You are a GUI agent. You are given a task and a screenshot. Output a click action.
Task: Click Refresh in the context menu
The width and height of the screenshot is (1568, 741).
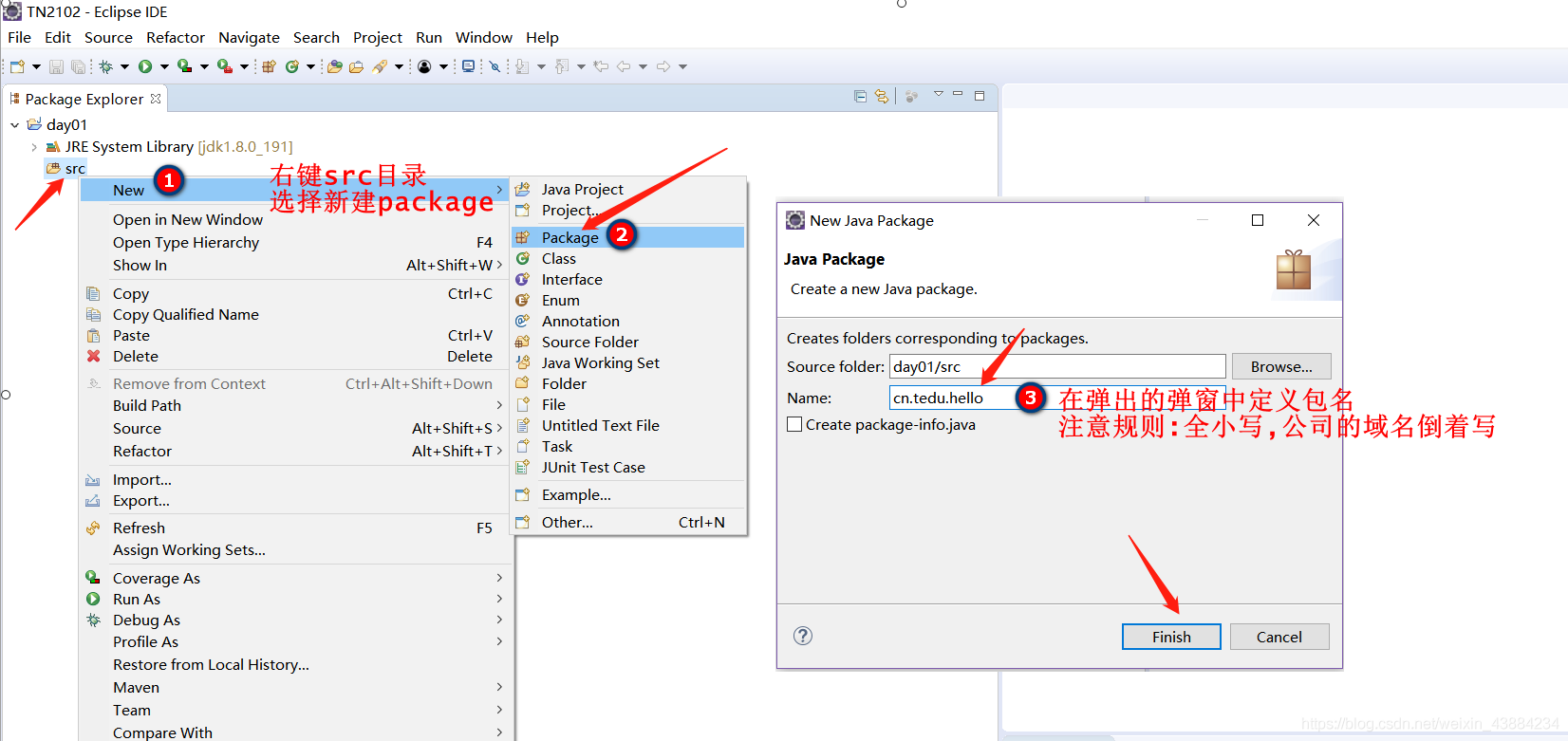294,528
